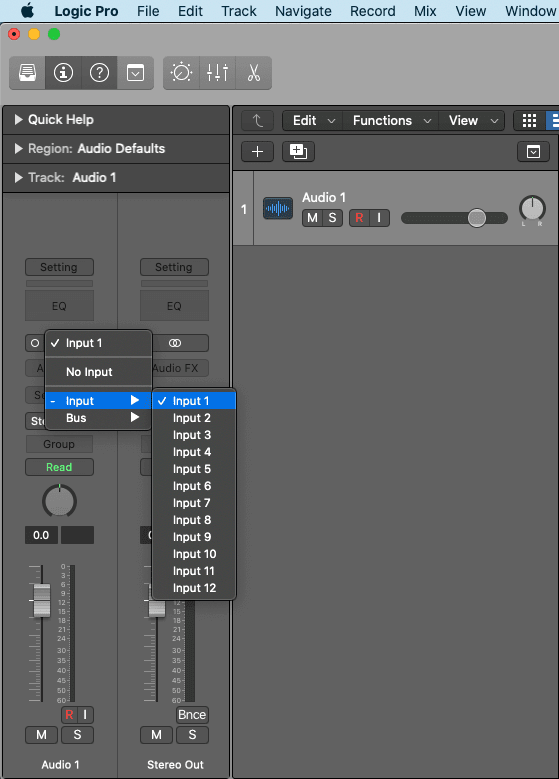The height and width of the screenshot is (779, 559).
Task: Click the Audio 1 channel pan knob
Action: coord(59,501)
